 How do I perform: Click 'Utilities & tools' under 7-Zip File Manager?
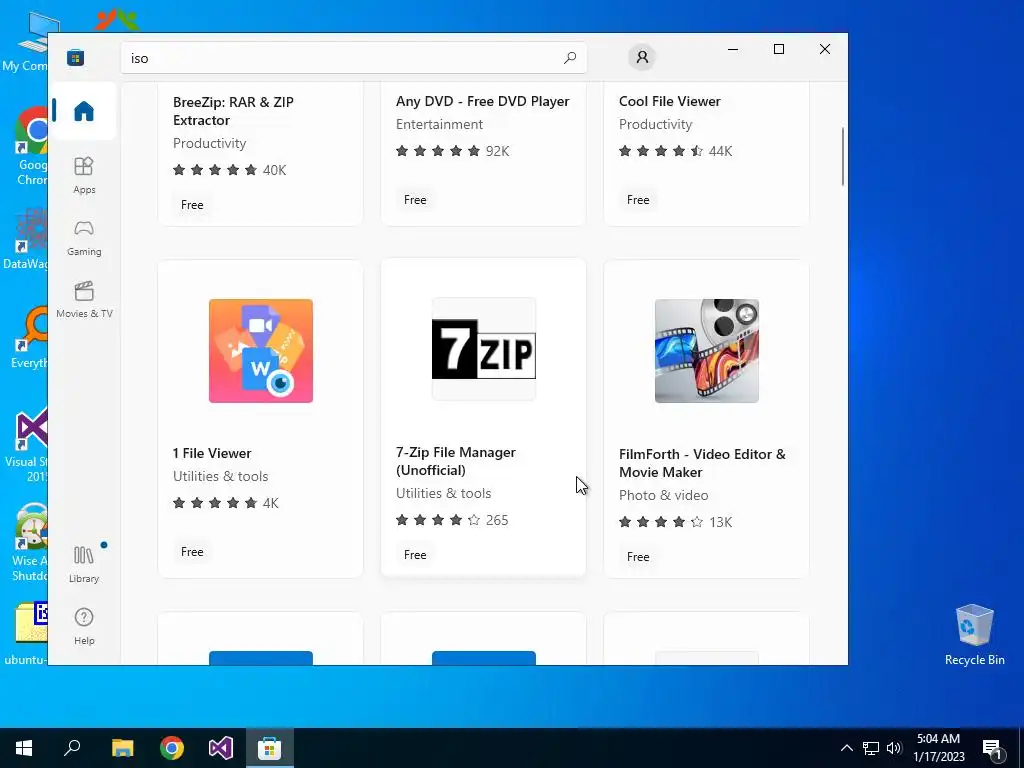[x=443, y=493]
